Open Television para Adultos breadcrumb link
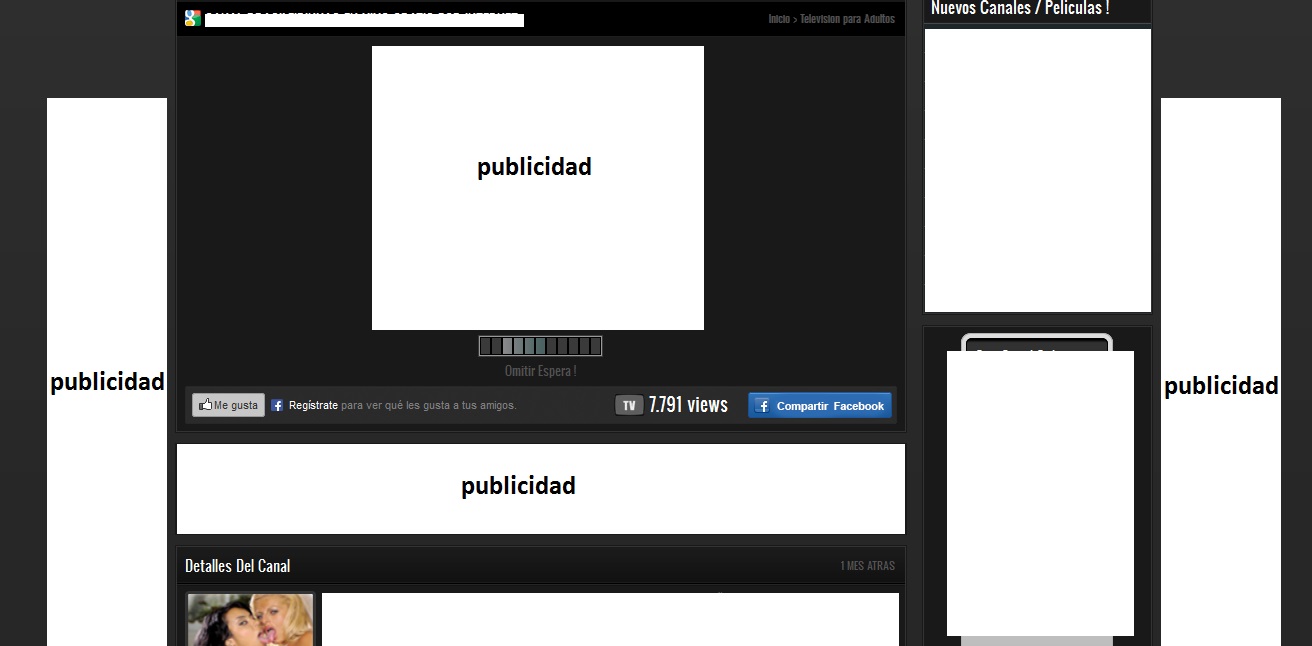Screen dimensions: 1312x646 [x=847, y=19]
